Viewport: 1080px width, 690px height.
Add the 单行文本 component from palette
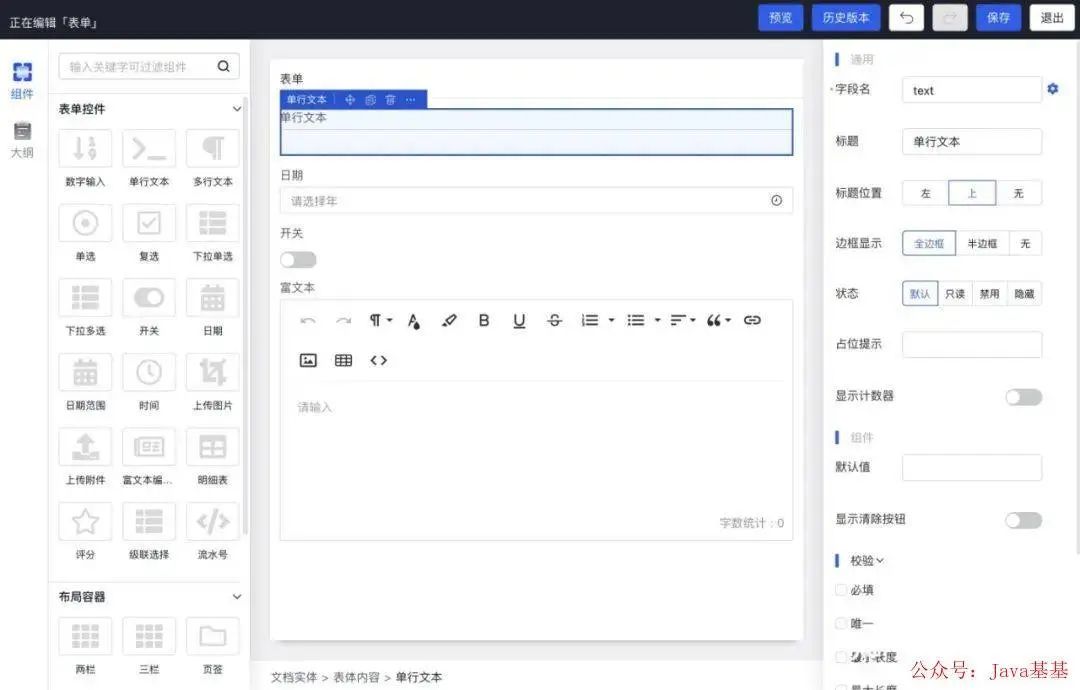149,149
